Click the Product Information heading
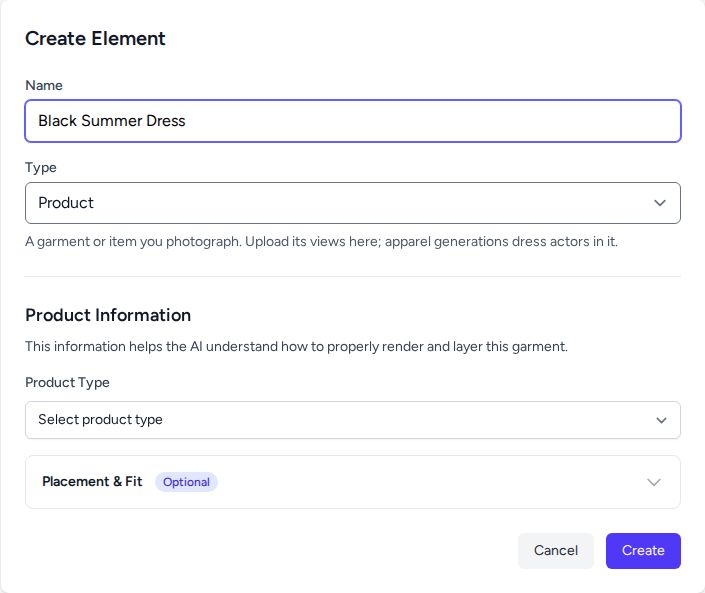The height and width of the screenshot is (593, 705). (x=108, y=315)
